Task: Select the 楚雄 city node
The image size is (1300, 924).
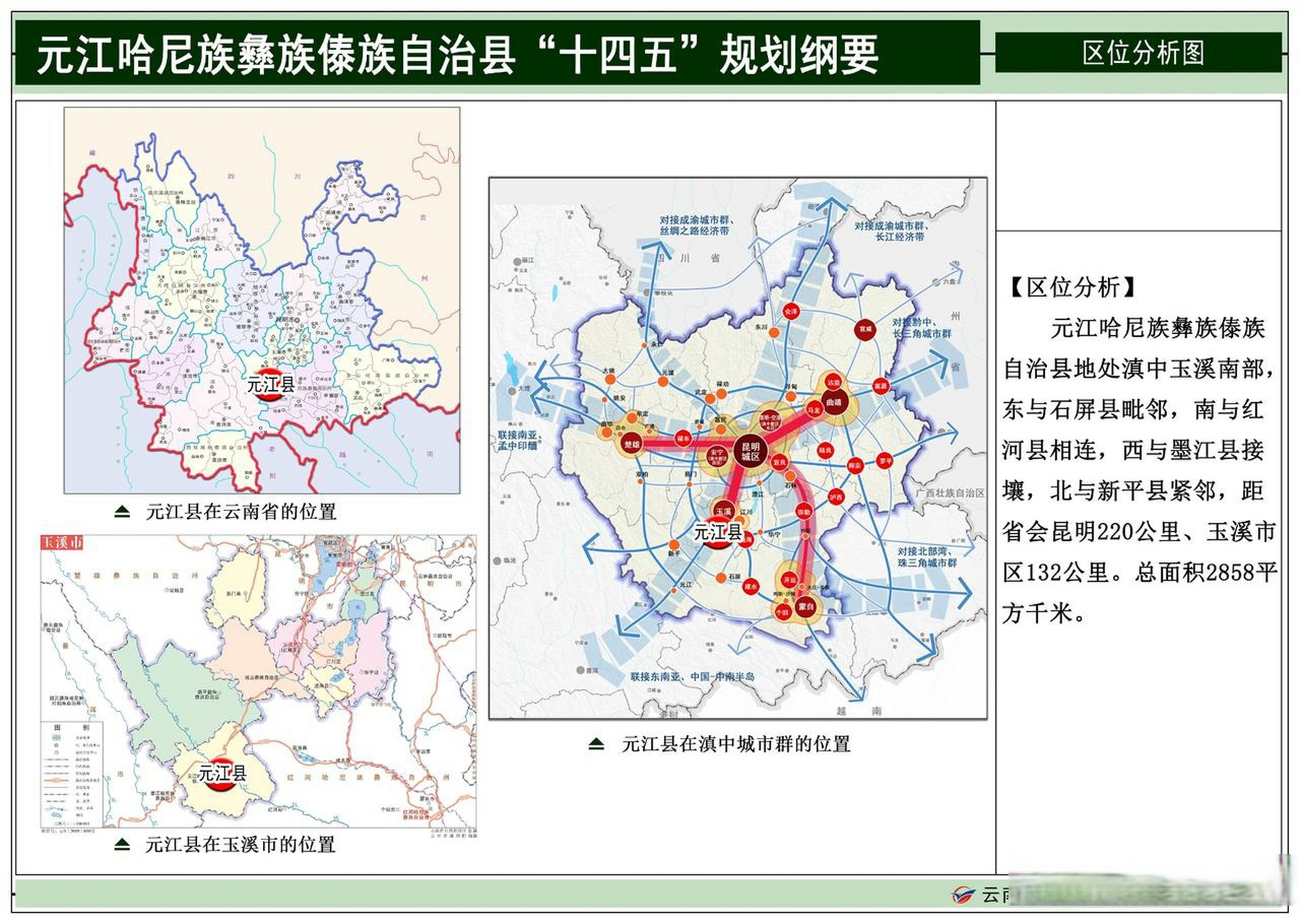Action: (x=633, y=445)
